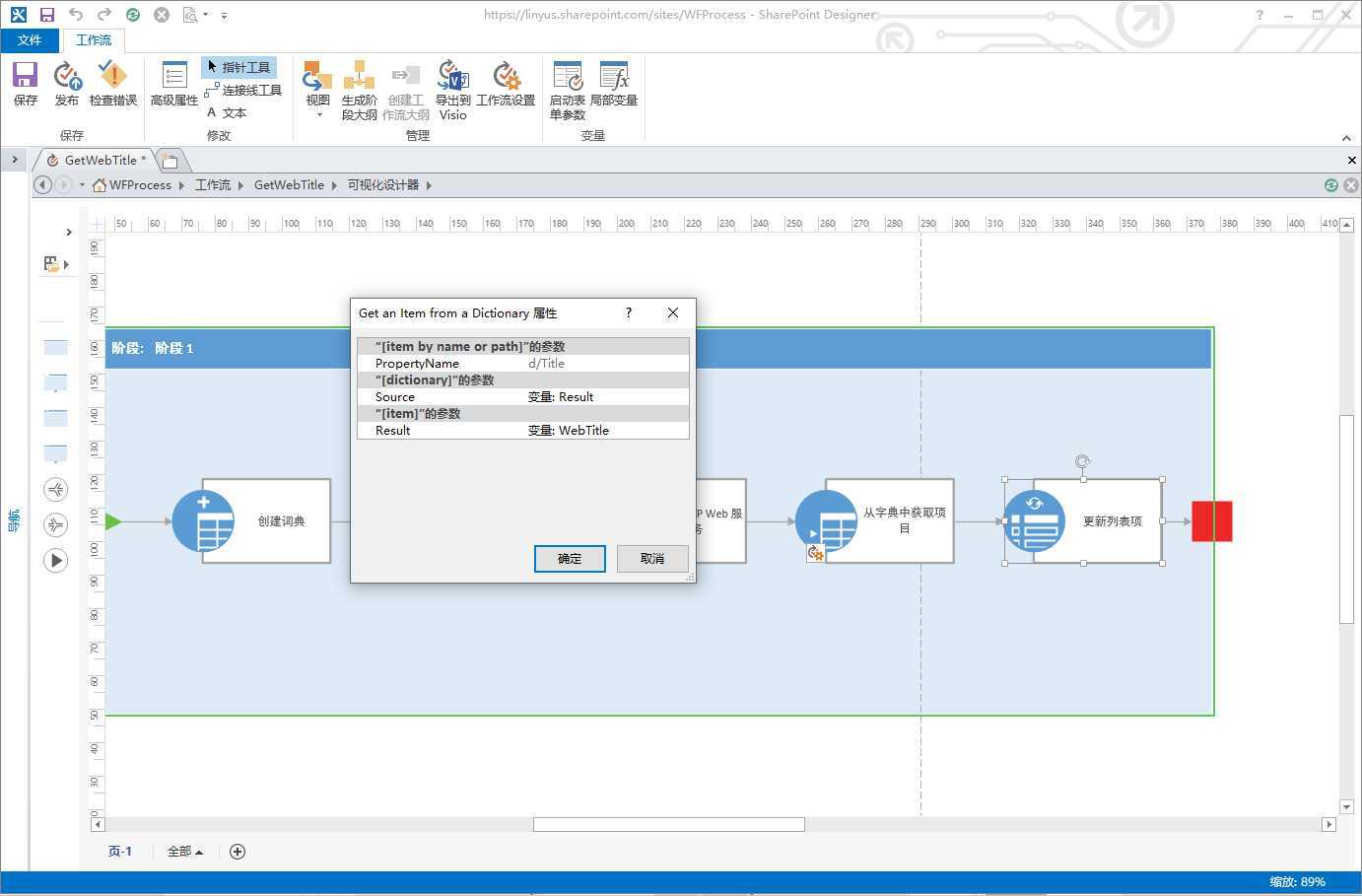Click 可视化设计器 in the breadcrumb

pos(383,185)
